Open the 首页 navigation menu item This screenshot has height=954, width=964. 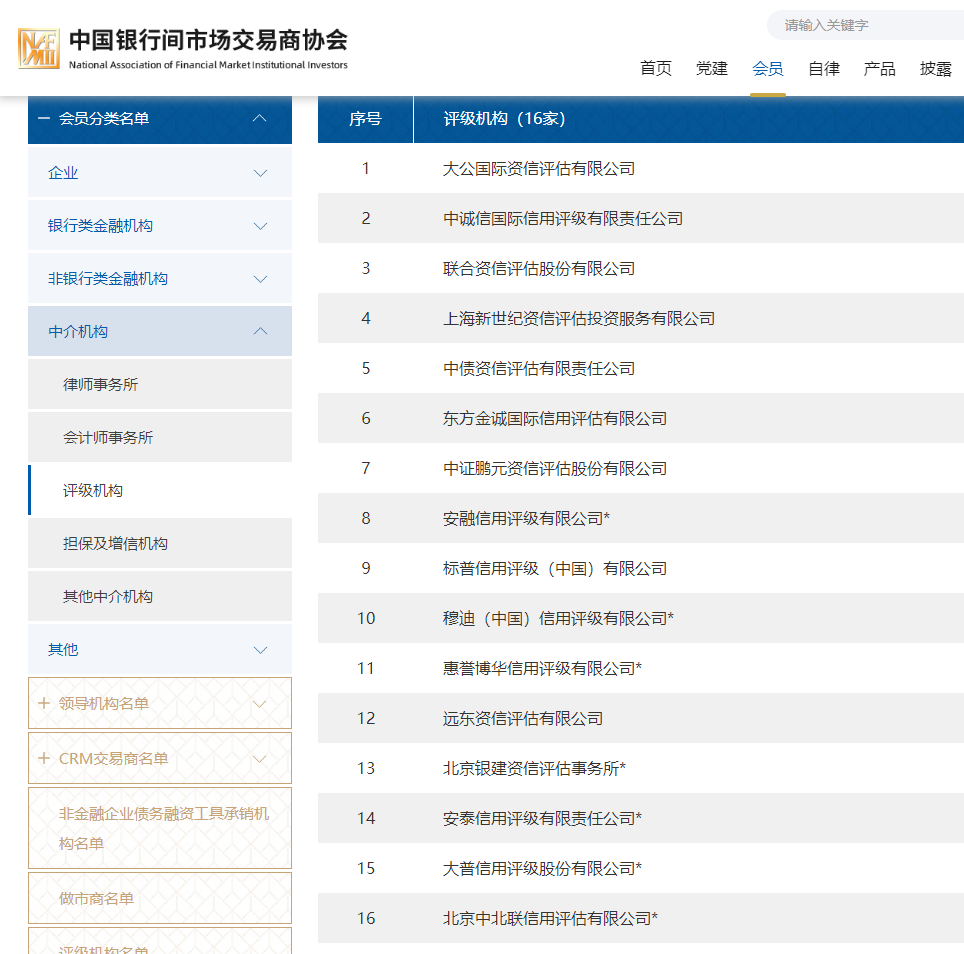point(655,68)
